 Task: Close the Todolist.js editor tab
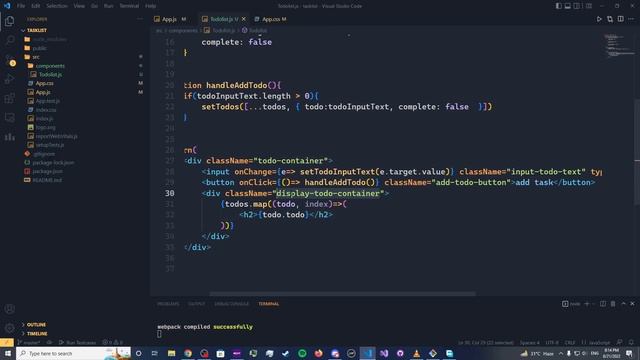point(244,19)
